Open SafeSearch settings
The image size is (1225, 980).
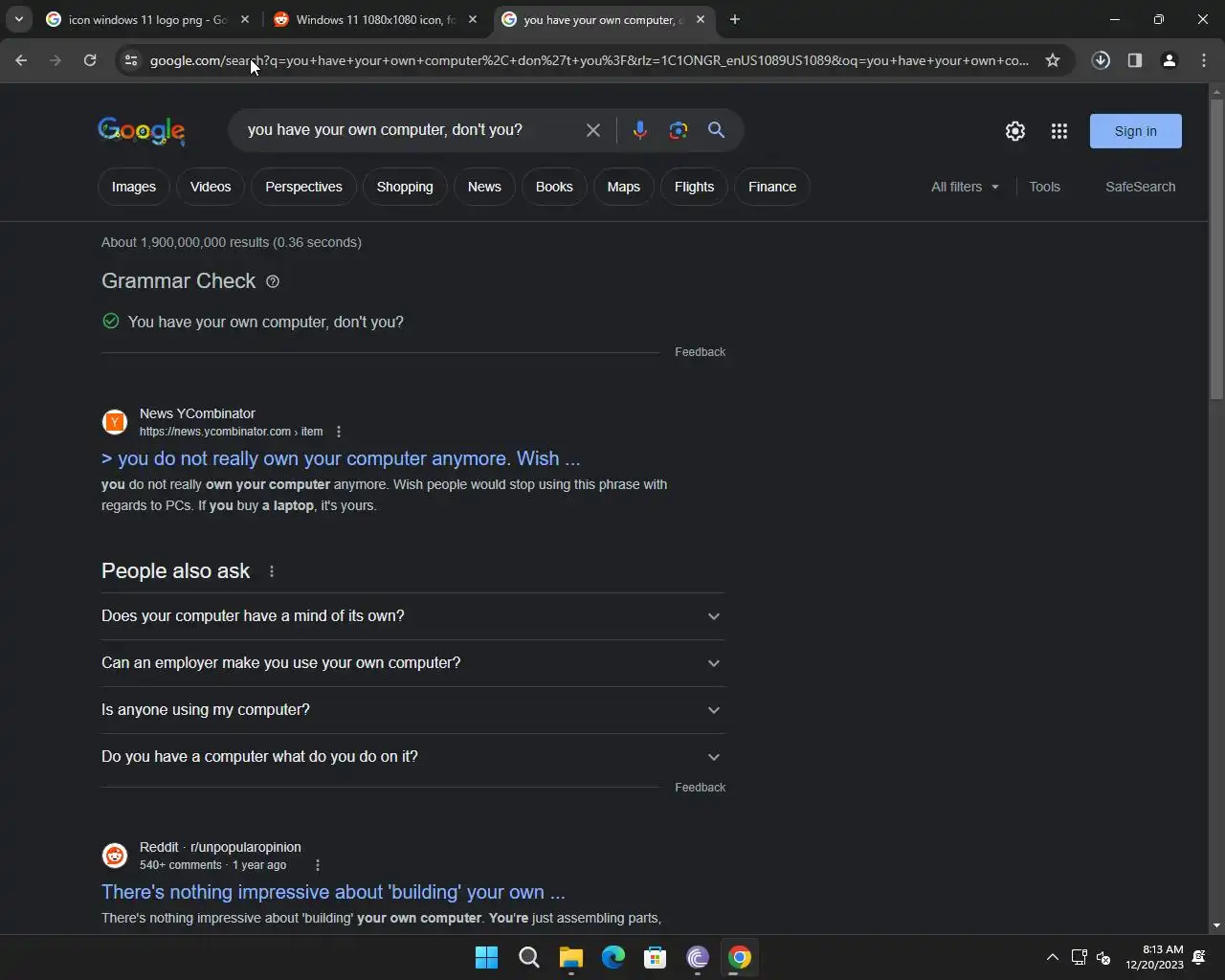coord(1140,187)
